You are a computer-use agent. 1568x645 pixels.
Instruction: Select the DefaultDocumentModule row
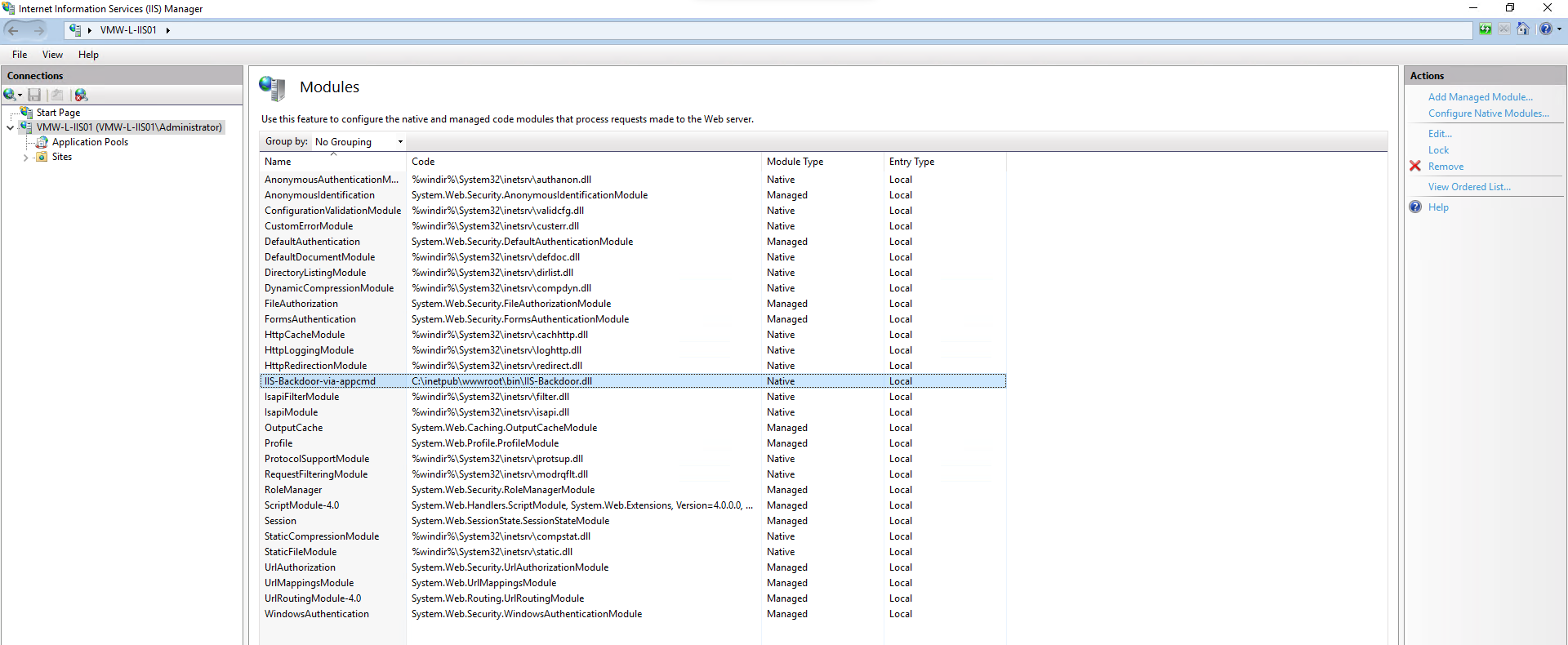click(633, 257)
